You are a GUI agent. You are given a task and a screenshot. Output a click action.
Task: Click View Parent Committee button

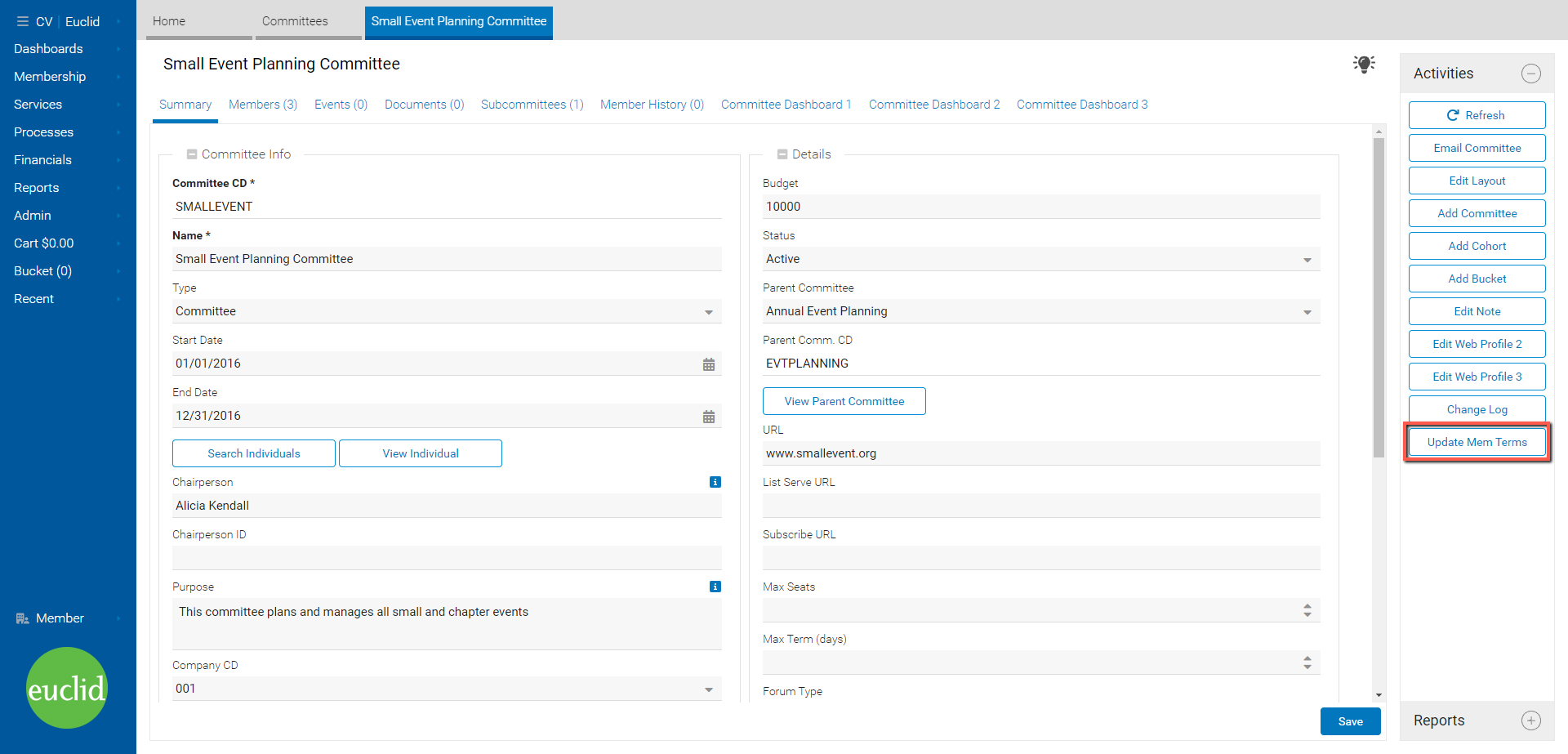coord(844,401)
